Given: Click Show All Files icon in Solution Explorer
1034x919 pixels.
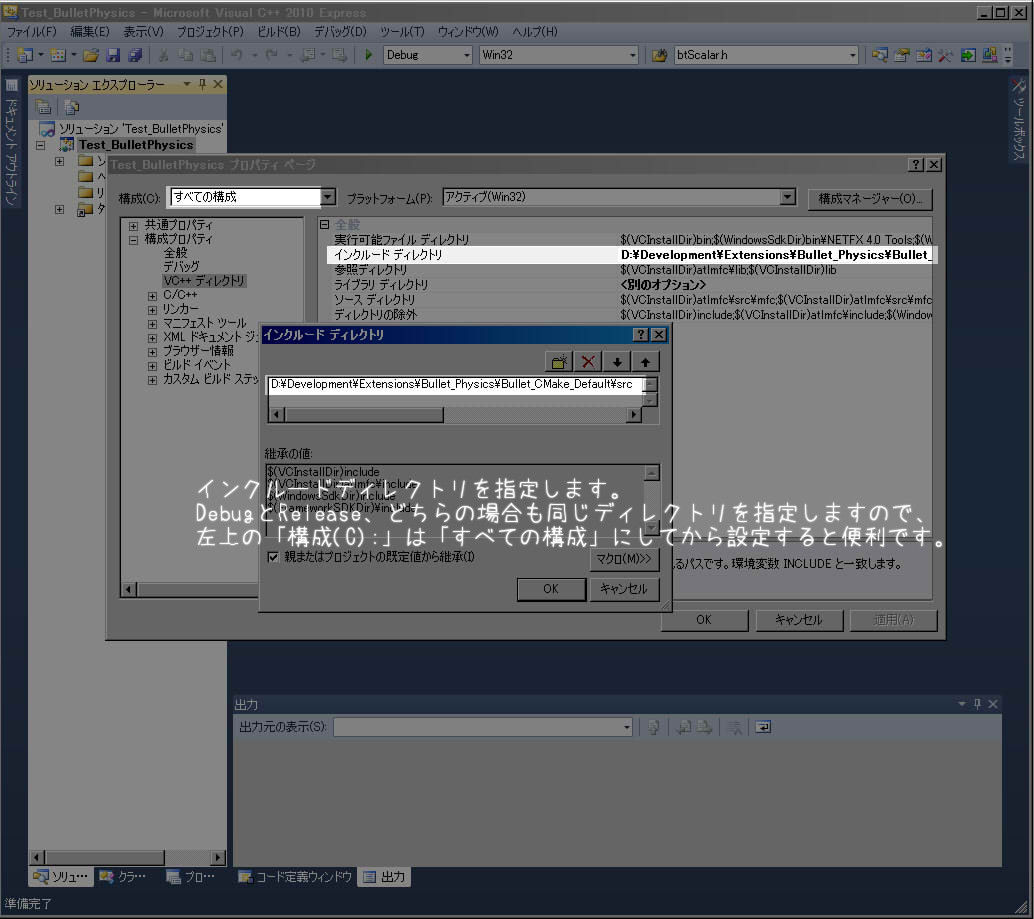Looking at the screenshot, I should (x=72, y=106).
